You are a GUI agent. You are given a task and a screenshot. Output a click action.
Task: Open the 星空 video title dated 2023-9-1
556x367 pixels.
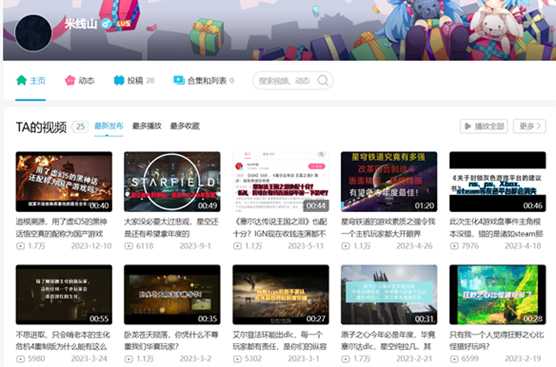pos(172,228)
